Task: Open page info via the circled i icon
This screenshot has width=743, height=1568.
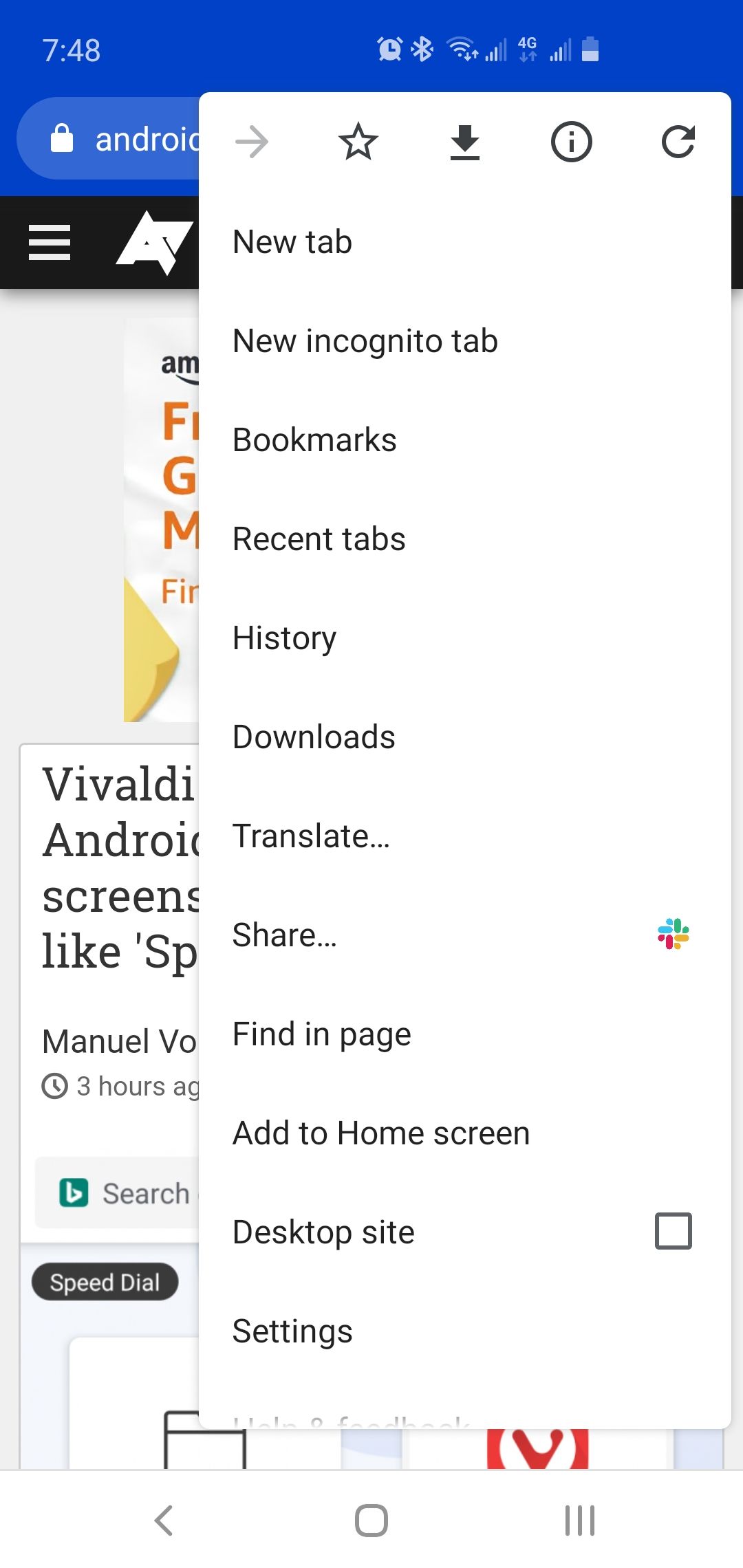Action: (x=571, y=142)
